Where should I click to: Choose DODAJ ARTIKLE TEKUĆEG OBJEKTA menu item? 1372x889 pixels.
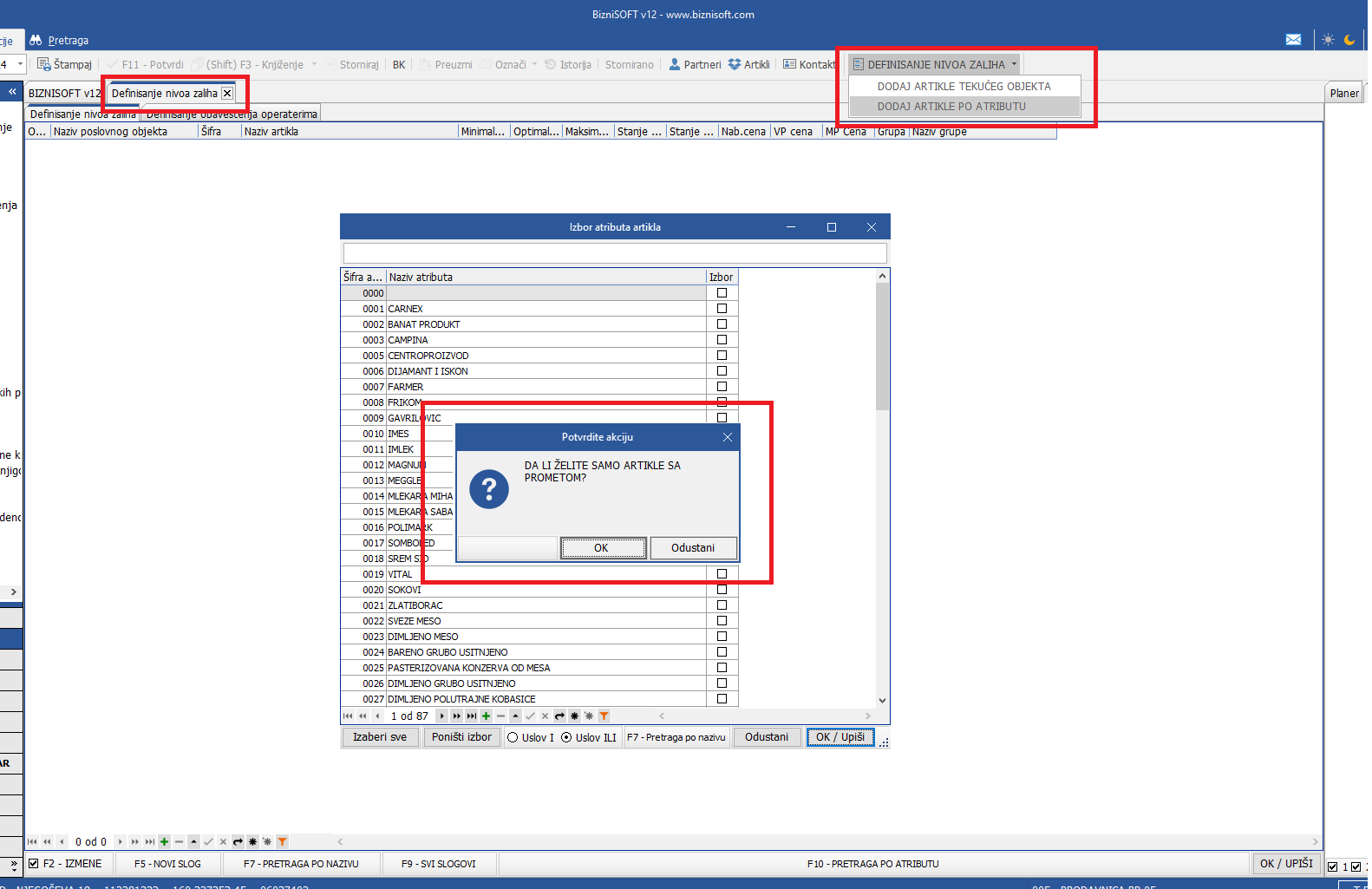964,86
